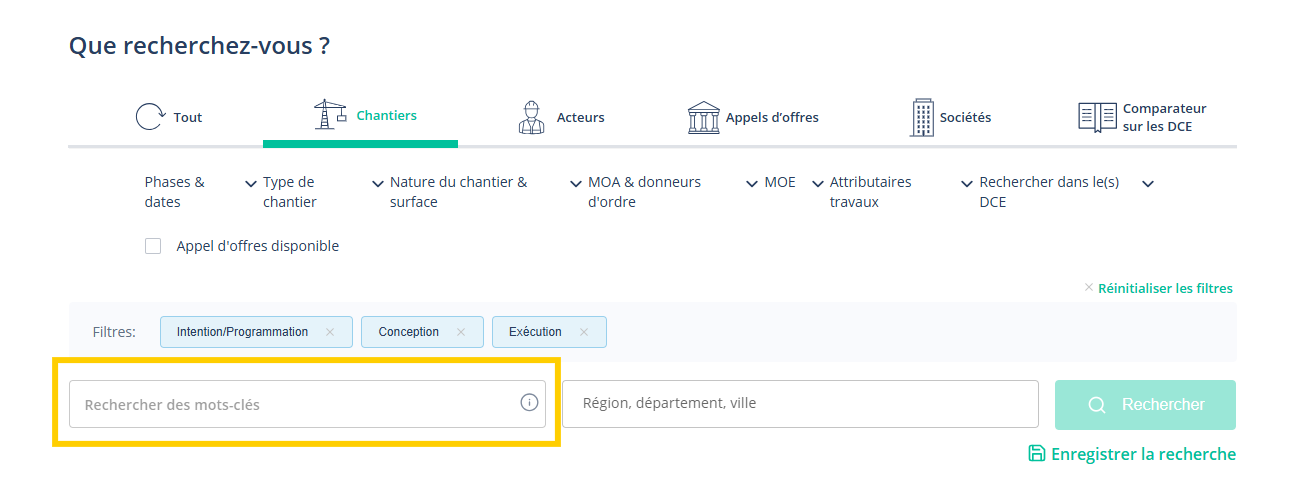The image size is (1304, 486).
Task: Remove the Intention/Programmation filter tag
Action: (x=330, y=332)
